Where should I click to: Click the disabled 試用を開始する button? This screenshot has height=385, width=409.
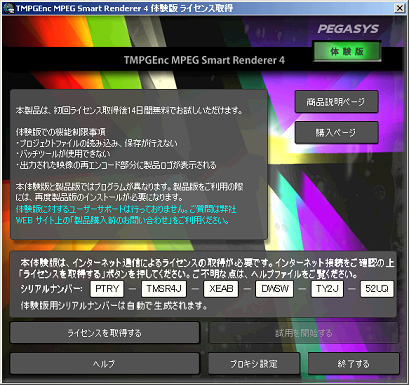pos(304,333)
